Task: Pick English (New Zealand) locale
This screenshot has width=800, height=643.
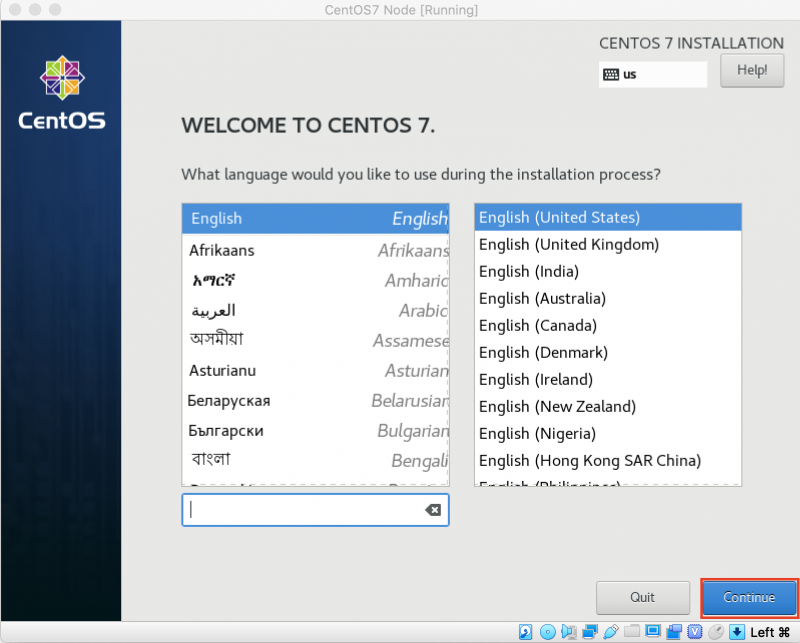Action: 608,407
